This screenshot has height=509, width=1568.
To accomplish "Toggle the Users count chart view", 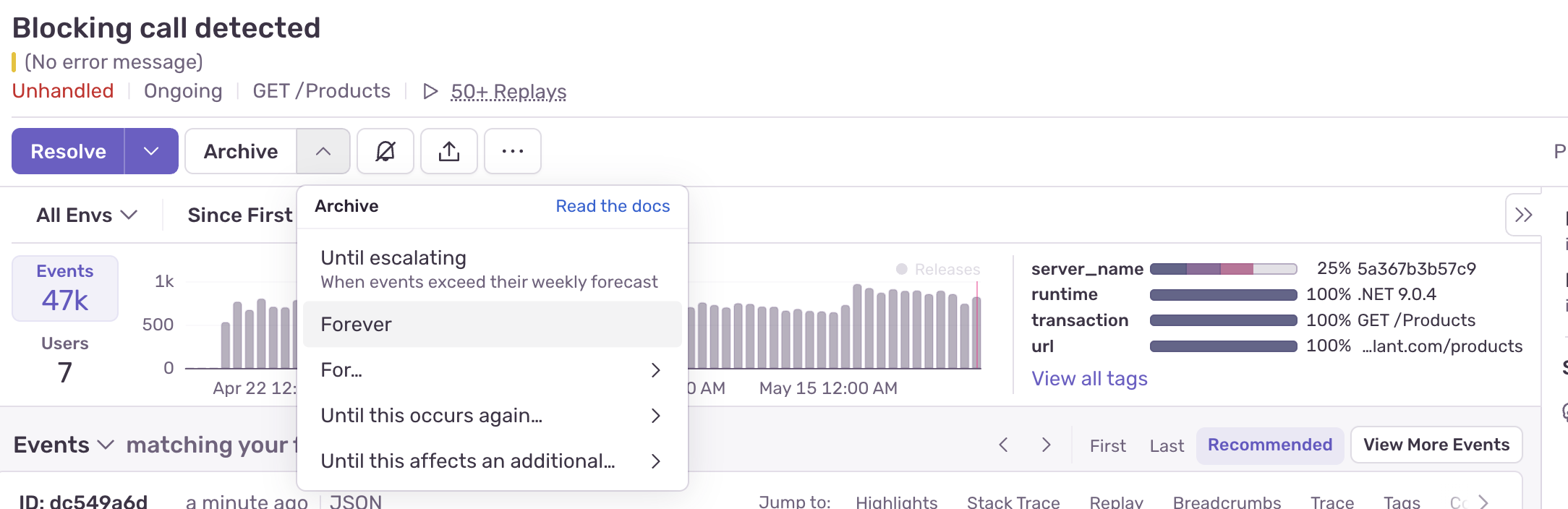I will click(x=65, y=360).
